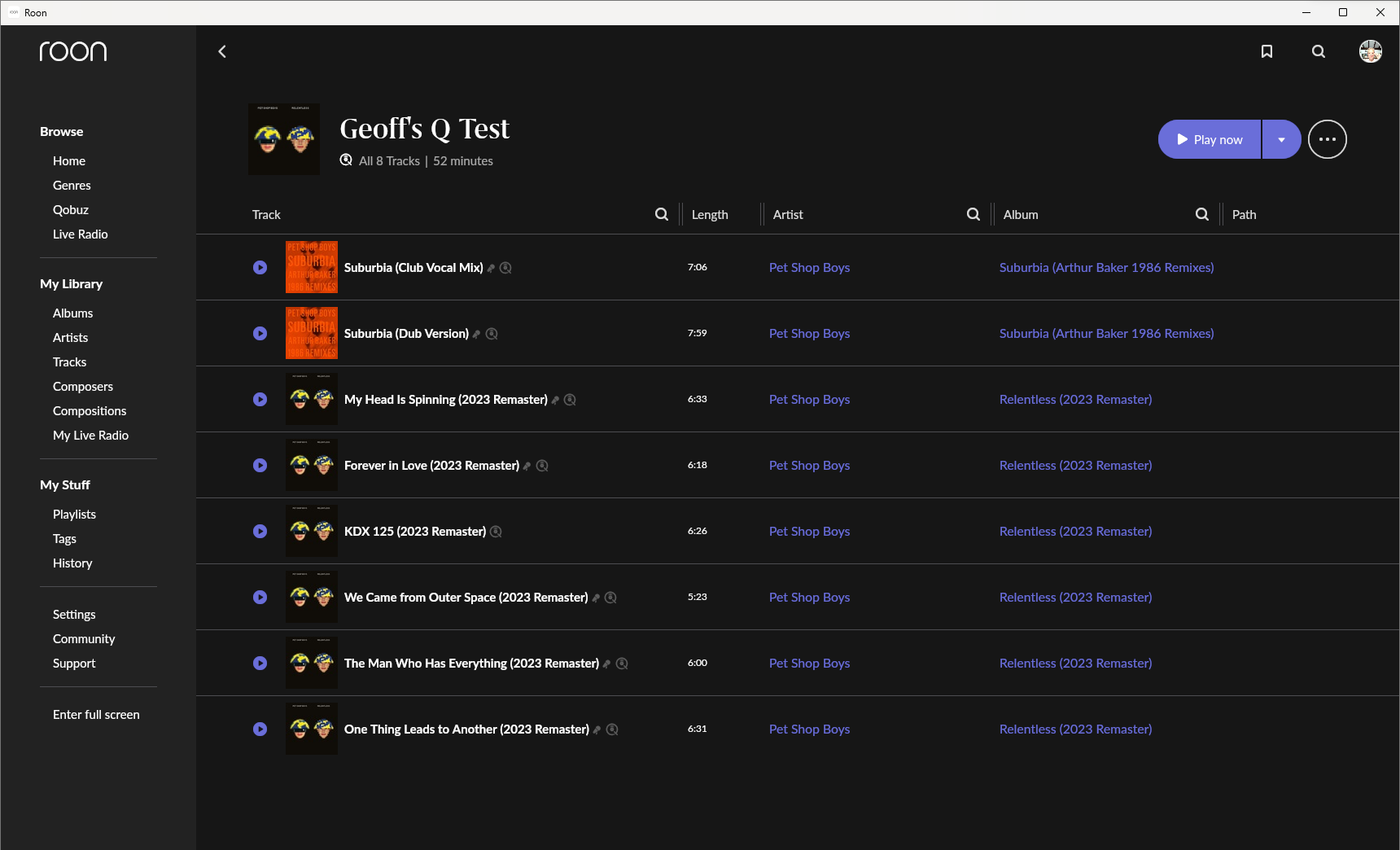Click the All 8 Tracks filter text
Viewport: 1400px width, 850px height.
click(x=389, y=161)
